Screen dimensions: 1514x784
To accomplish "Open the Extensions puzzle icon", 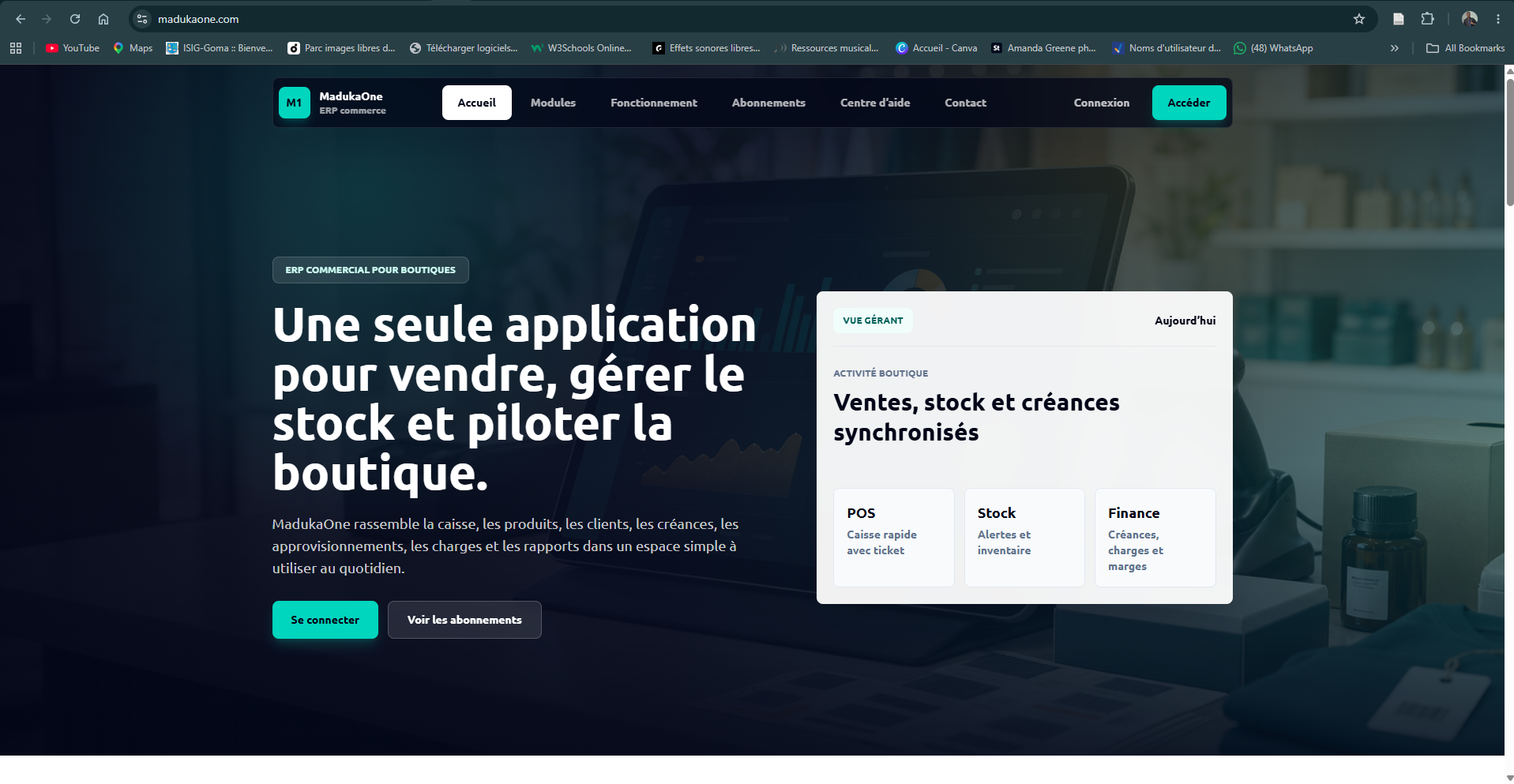I will (1427, 19).
